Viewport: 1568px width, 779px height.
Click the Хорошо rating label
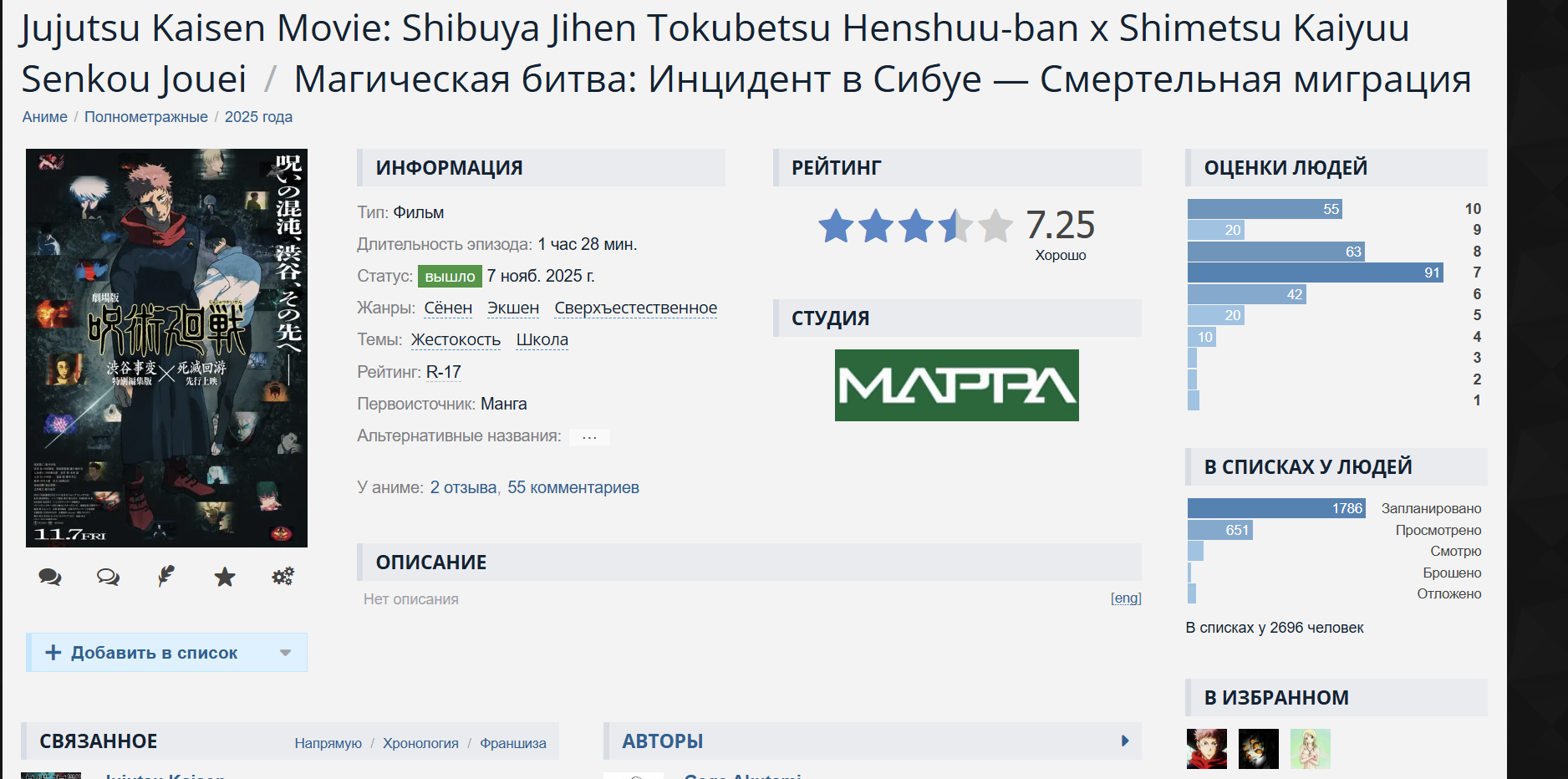[1061, 256]
